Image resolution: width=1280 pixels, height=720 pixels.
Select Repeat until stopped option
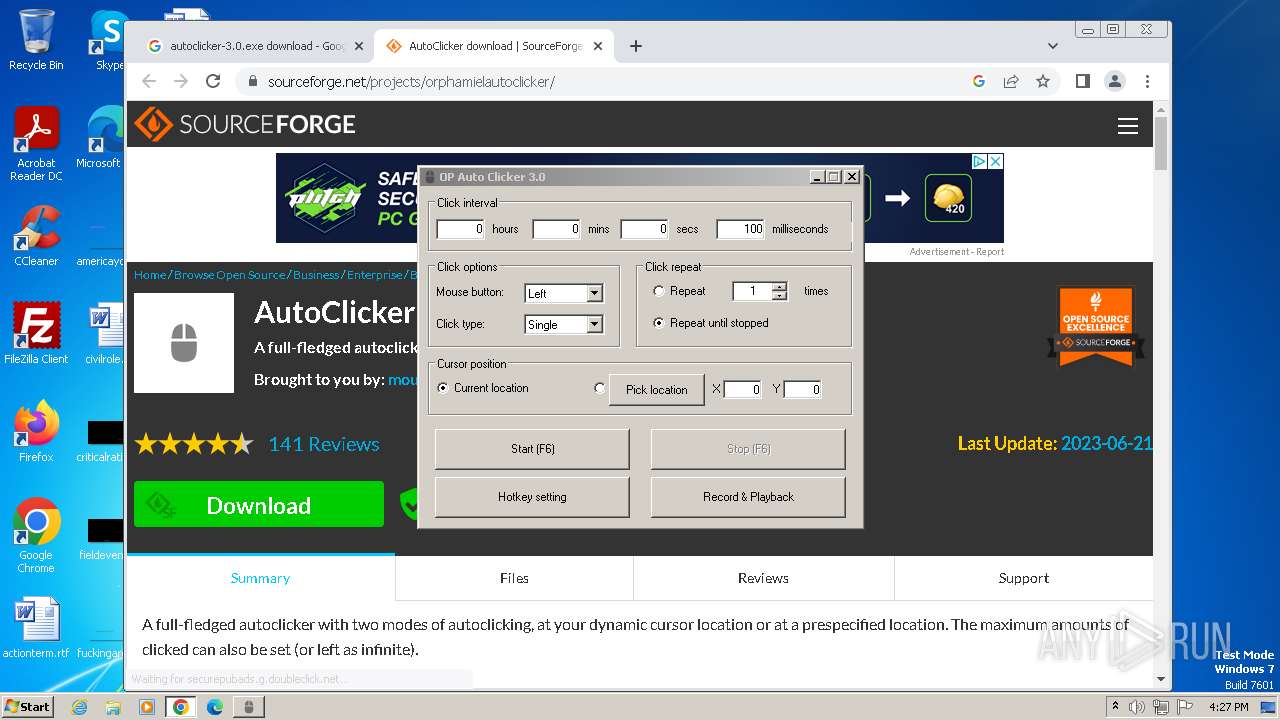tap(658, 323)
